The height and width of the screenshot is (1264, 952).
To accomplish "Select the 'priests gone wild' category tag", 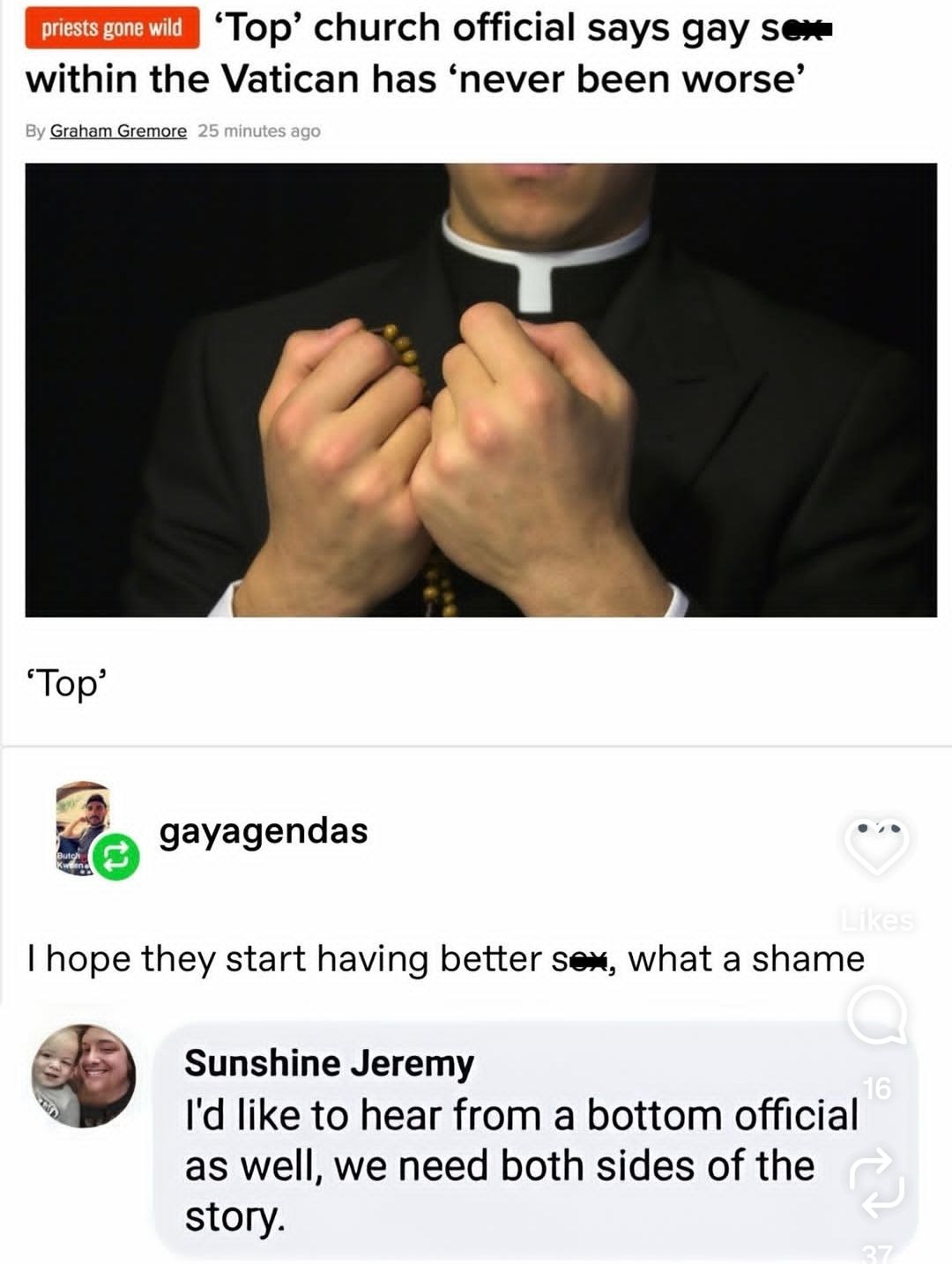I will 112,29.
